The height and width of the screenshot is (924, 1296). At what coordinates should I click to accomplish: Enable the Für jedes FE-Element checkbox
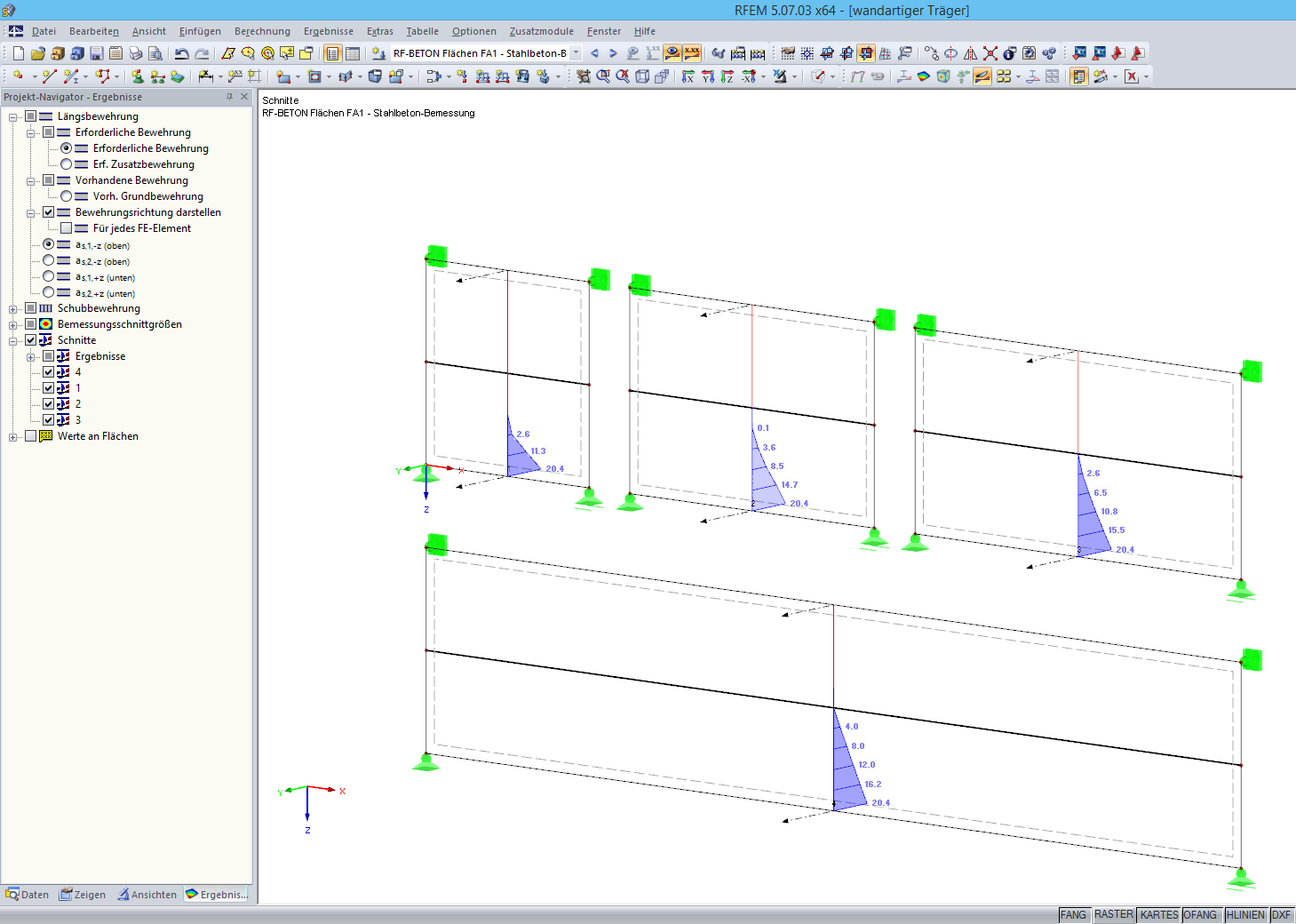[67, 228]
